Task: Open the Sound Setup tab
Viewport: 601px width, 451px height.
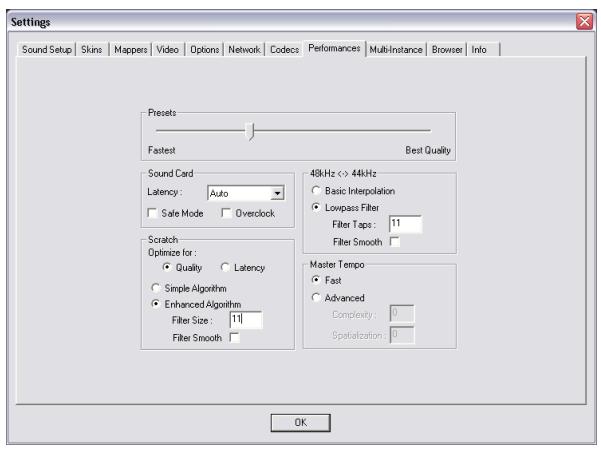Action: [46, 49]
